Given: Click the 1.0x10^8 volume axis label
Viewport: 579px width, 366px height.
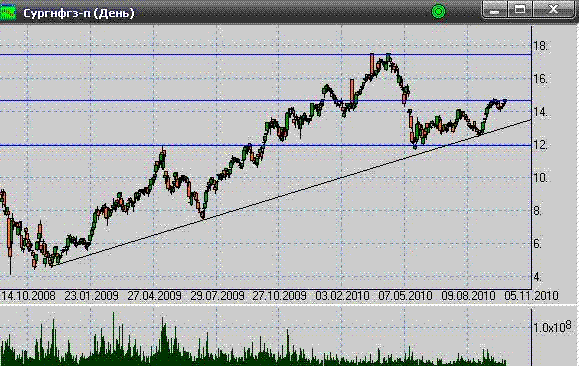Looking at the screenshot, I should pos(552,326).
